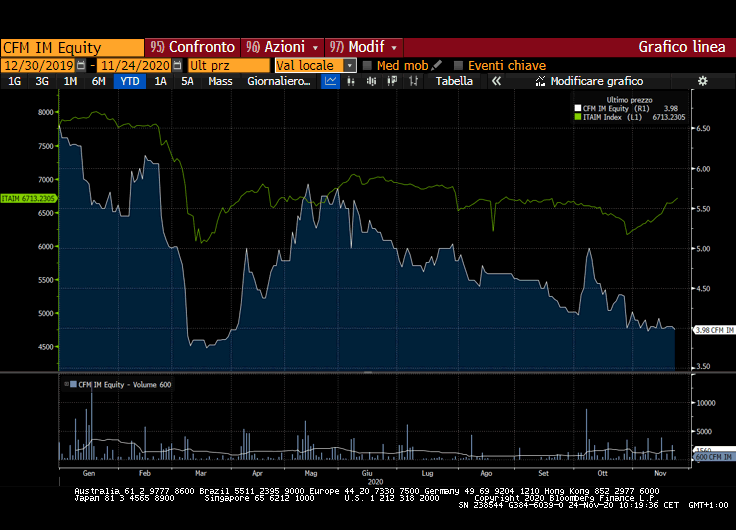
Task: Click the Ult prz field
Action: tap(229, 65)
